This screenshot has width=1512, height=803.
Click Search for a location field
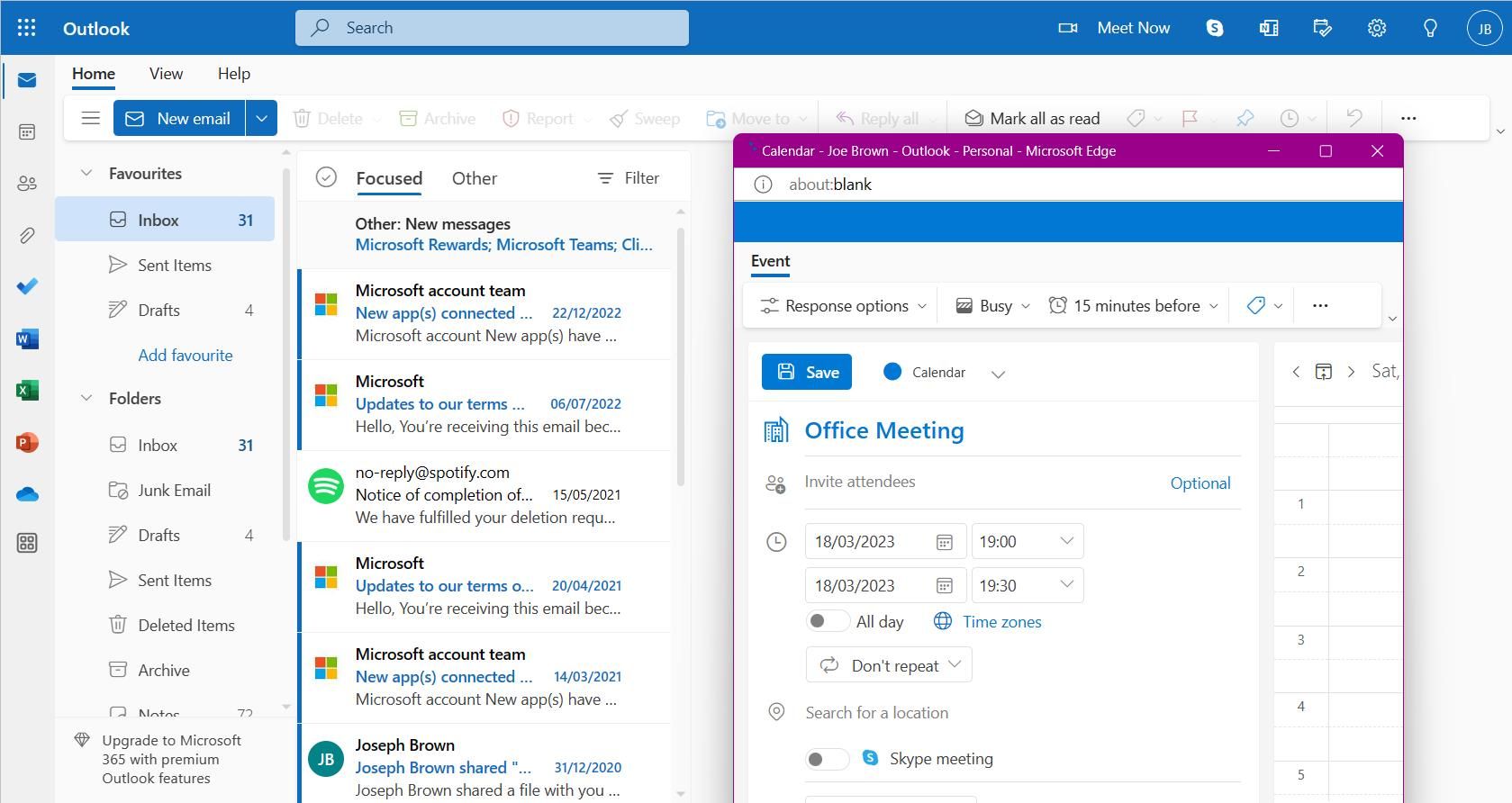point(1023,713)
